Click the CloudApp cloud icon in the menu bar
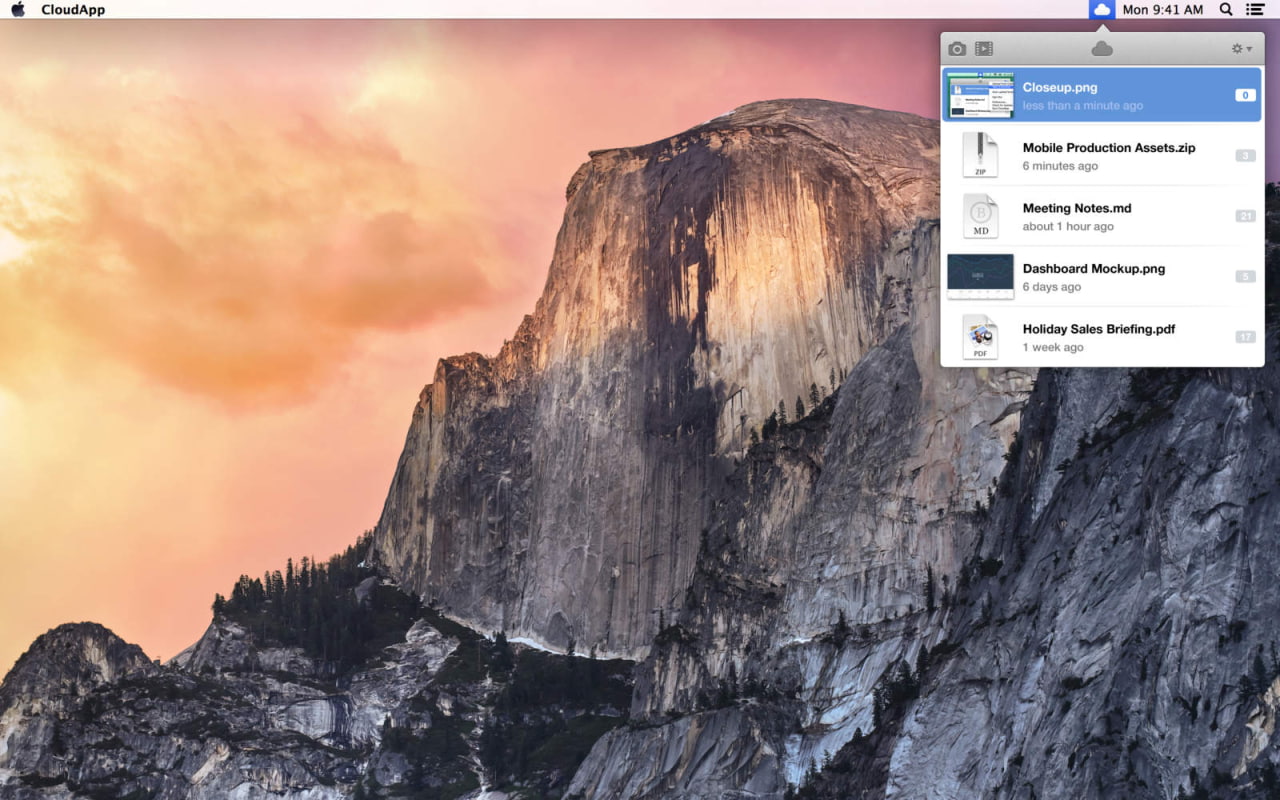 pyautogui.click(x=1102, y=10)
